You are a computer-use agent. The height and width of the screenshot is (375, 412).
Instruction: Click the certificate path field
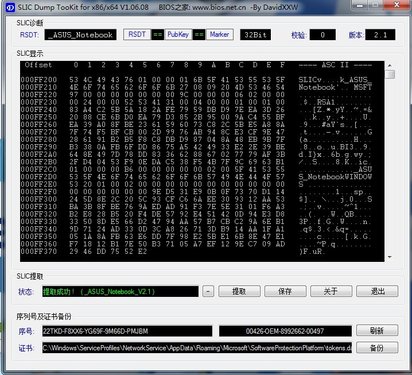[x=197, y=348]
